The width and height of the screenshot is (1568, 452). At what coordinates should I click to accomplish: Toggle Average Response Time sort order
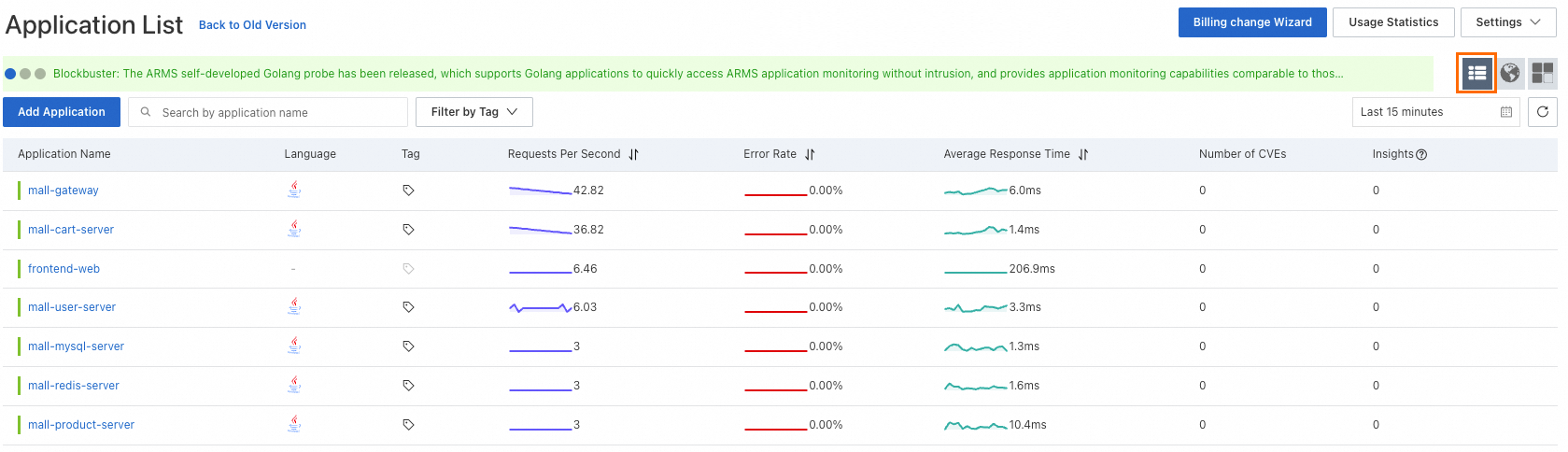point(1083,155)
